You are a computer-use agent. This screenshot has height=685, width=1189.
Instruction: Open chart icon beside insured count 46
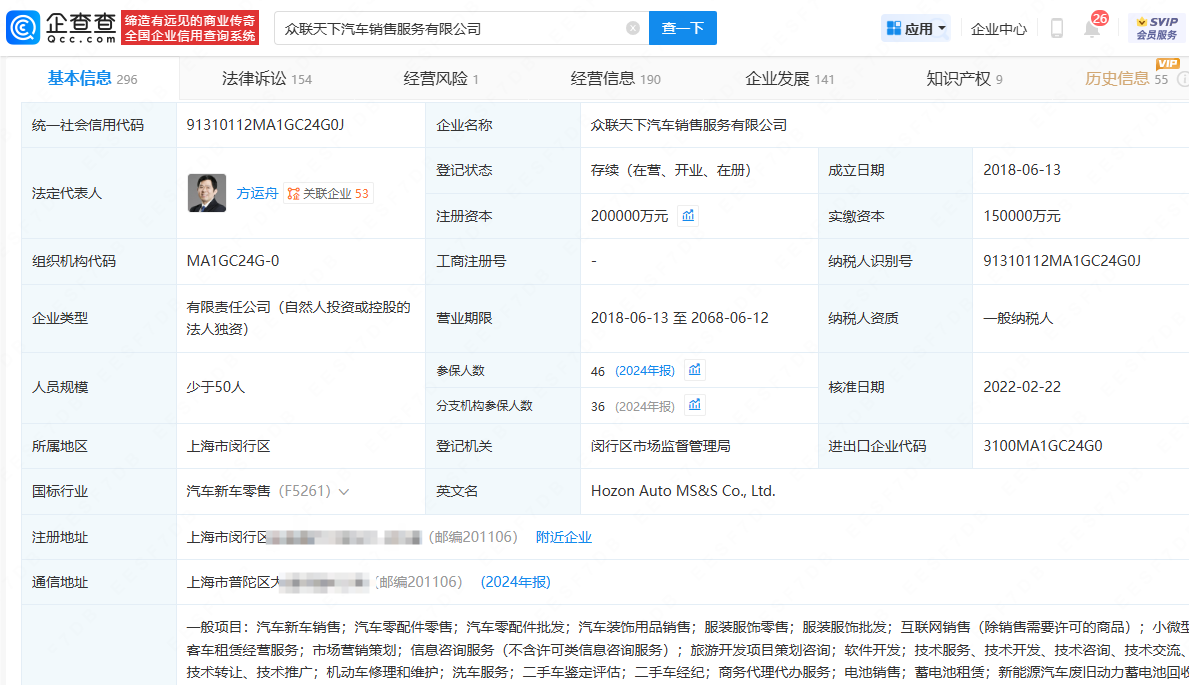pyautogui.click(x=695, y=370)
